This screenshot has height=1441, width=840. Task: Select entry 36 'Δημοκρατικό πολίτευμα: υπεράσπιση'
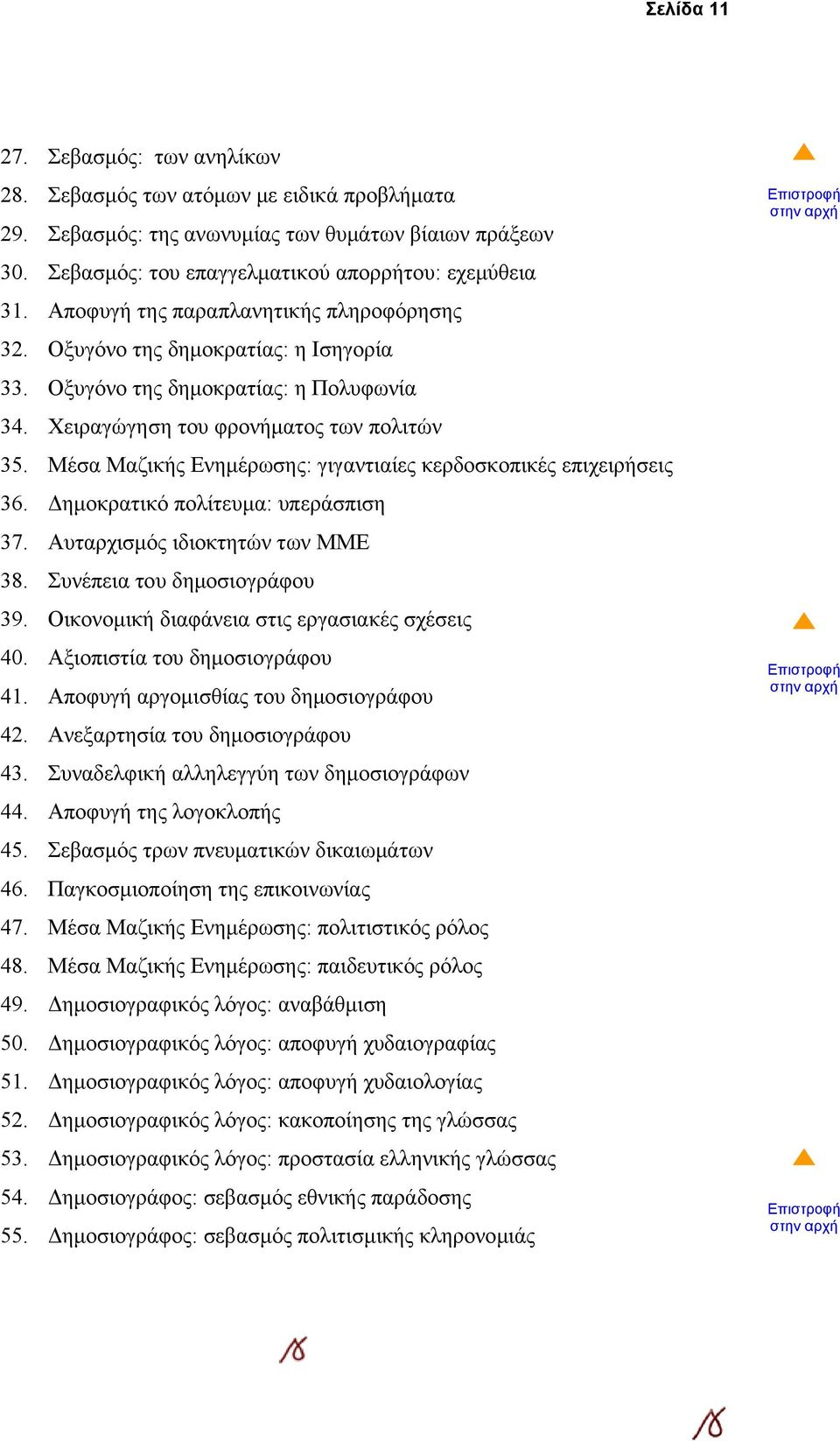pos(216,504)
